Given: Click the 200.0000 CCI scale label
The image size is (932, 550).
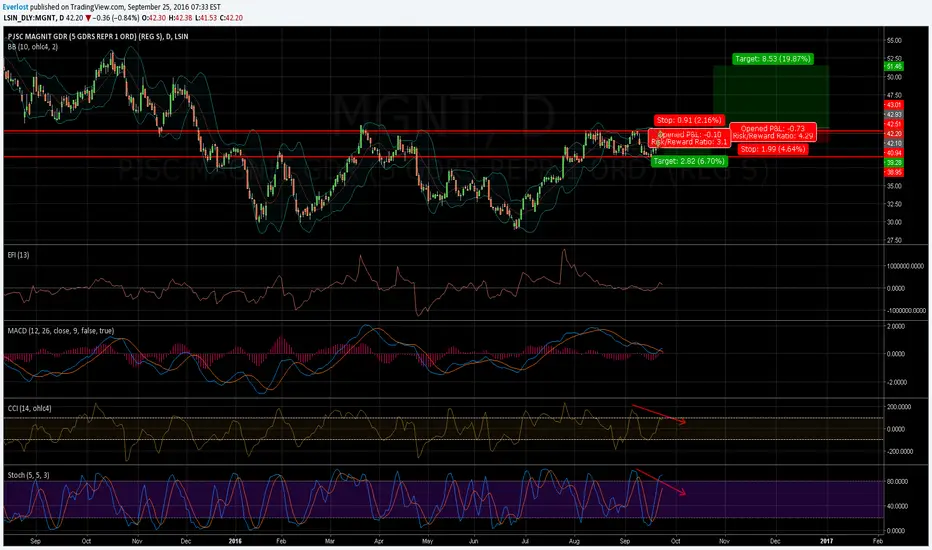Looking at the screenshot, I should pyautogui.click(x=899, y=407).
